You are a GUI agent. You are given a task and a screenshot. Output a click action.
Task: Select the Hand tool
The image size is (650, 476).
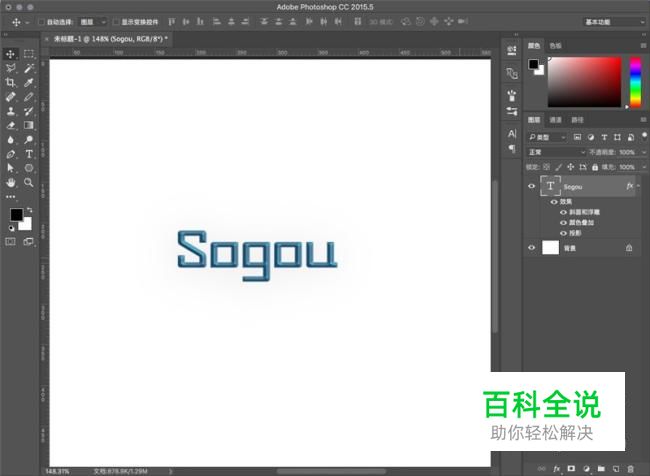(x=10, y=182)
